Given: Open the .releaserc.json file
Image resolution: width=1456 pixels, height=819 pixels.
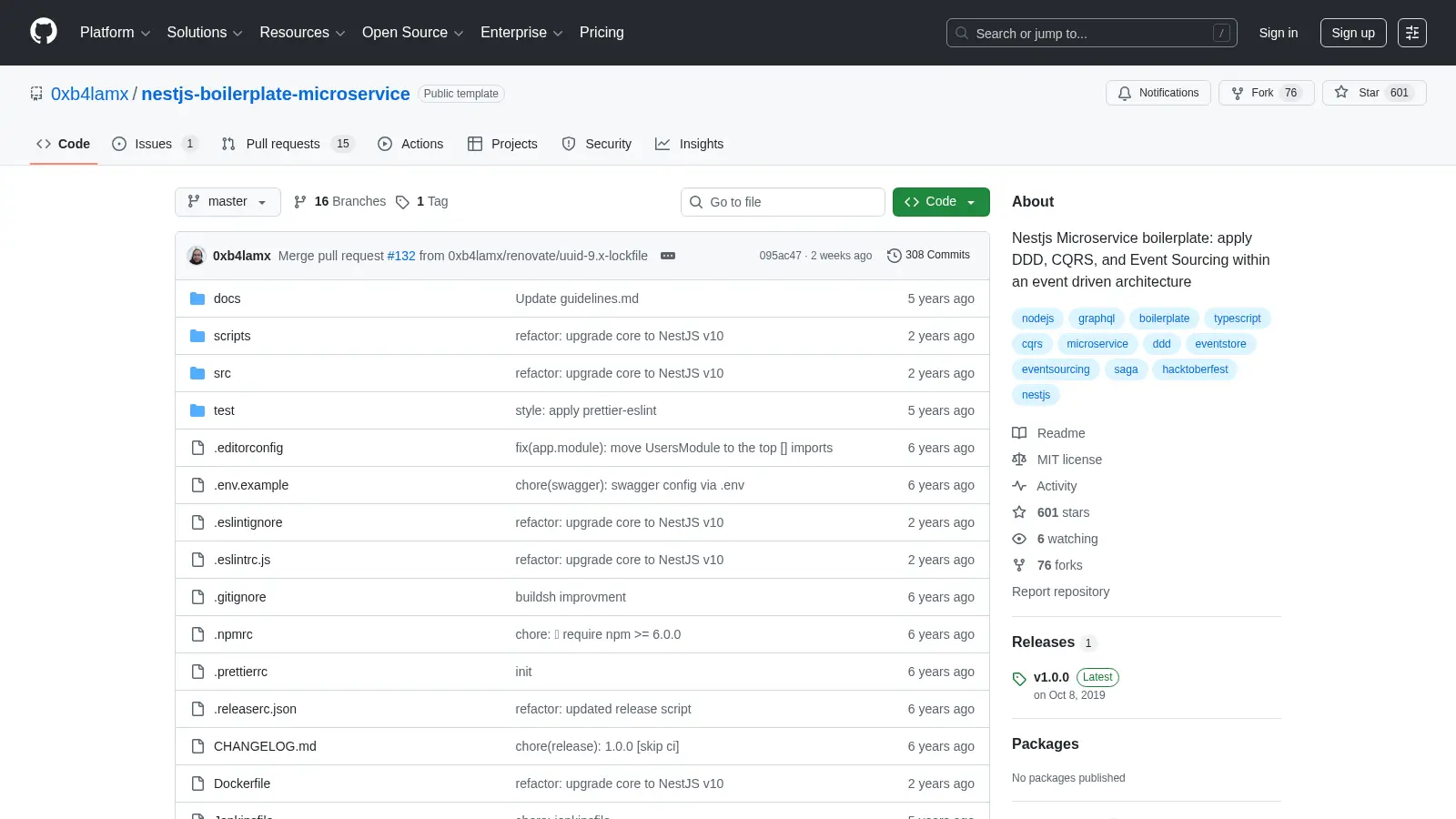Looking at the screenshot, I should point(255,709).
